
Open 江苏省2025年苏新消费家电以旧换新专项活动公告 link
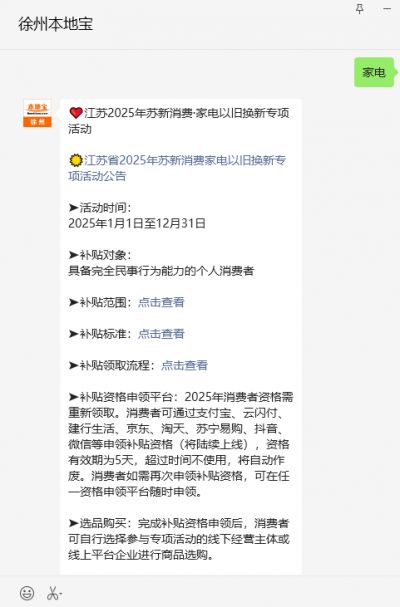tap(177, 168)
